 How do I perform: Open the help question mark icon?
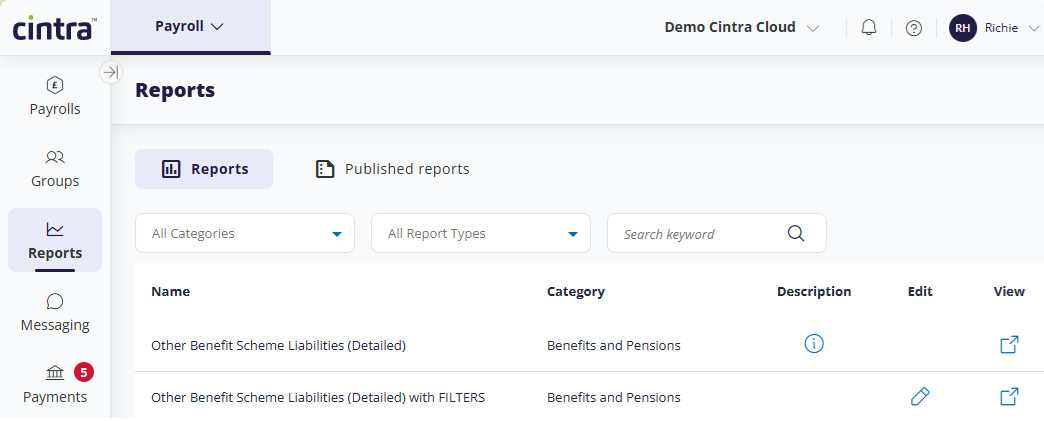pos(913,28)
